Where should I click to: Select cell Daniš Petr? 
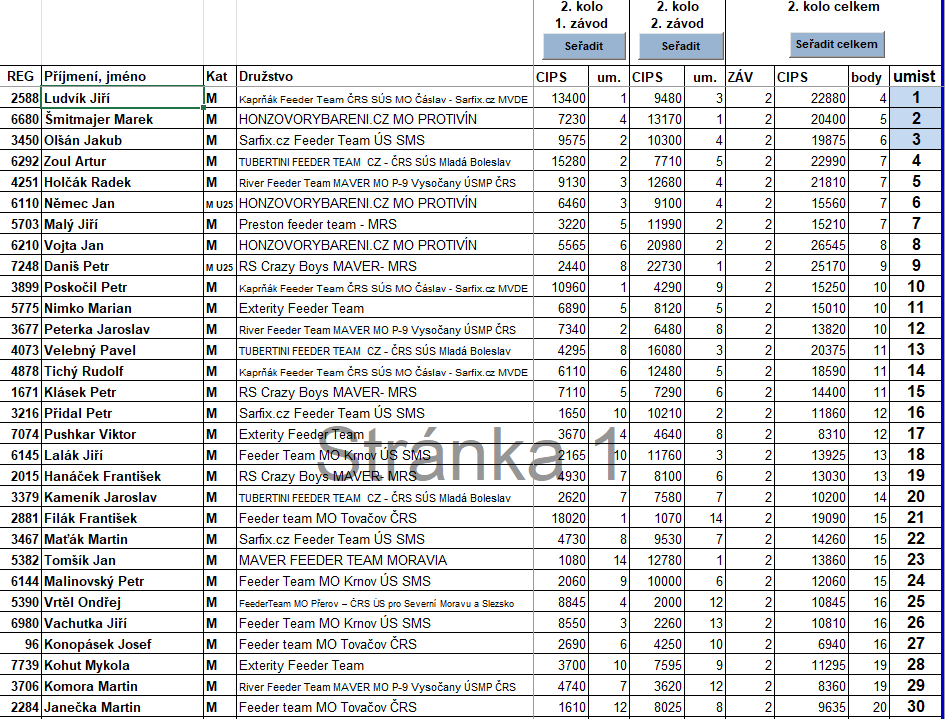[x=123, y=266]
